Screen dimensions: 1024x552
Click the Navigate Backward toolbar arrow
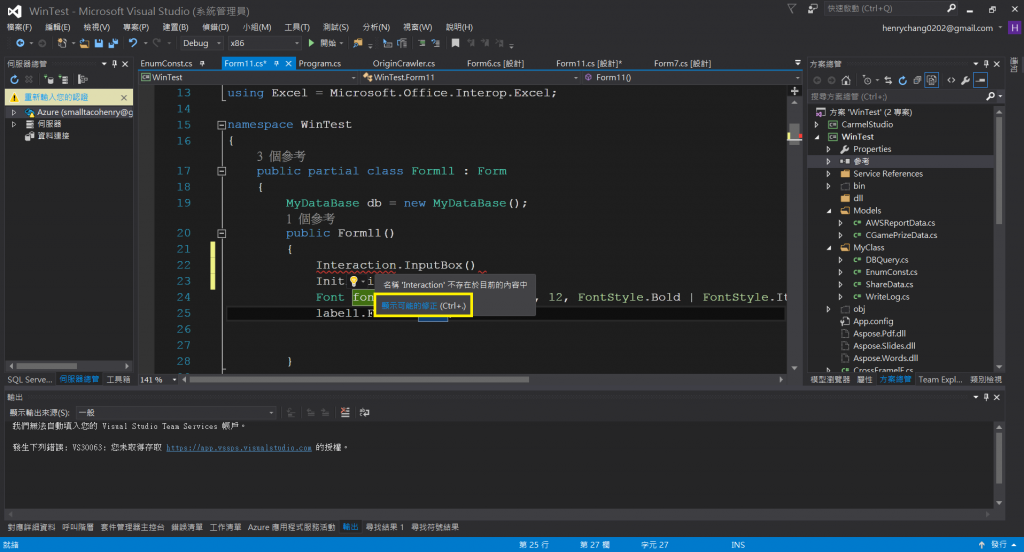coord(20,43)
